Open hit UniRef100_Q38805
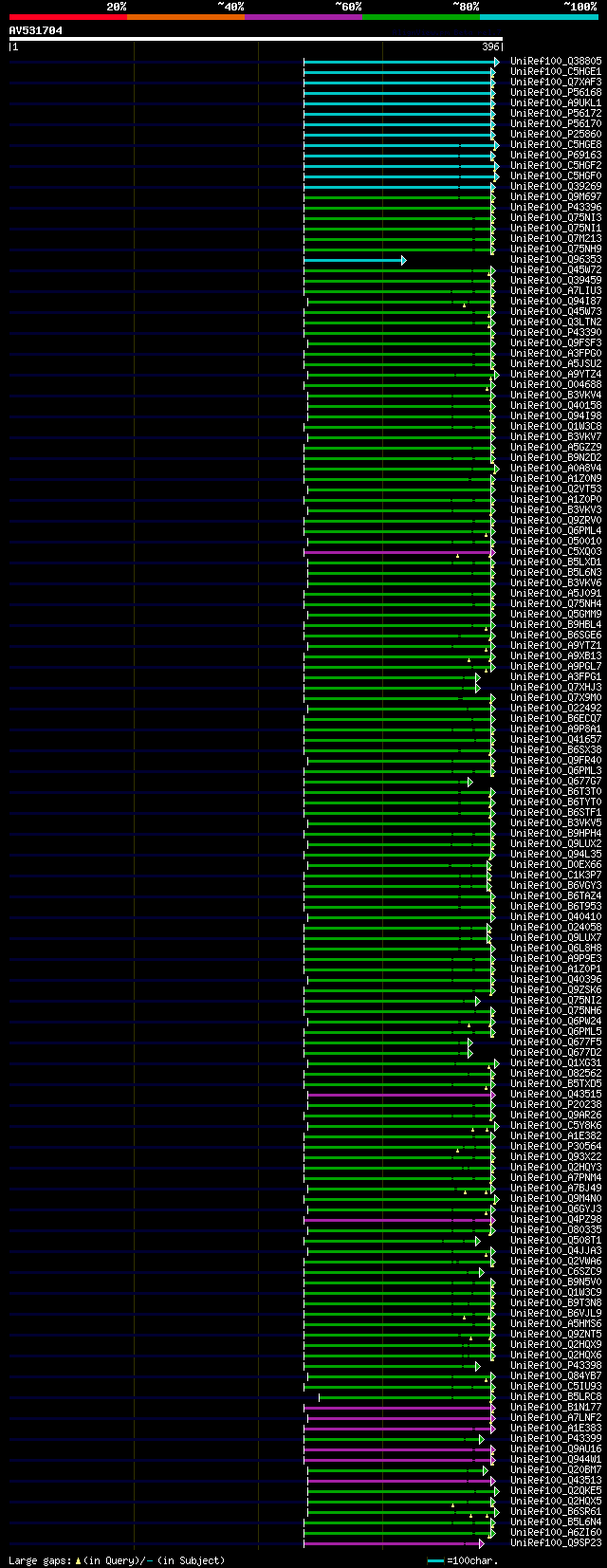Screen dimensions: 607x1568 click(x=556, y=61)
